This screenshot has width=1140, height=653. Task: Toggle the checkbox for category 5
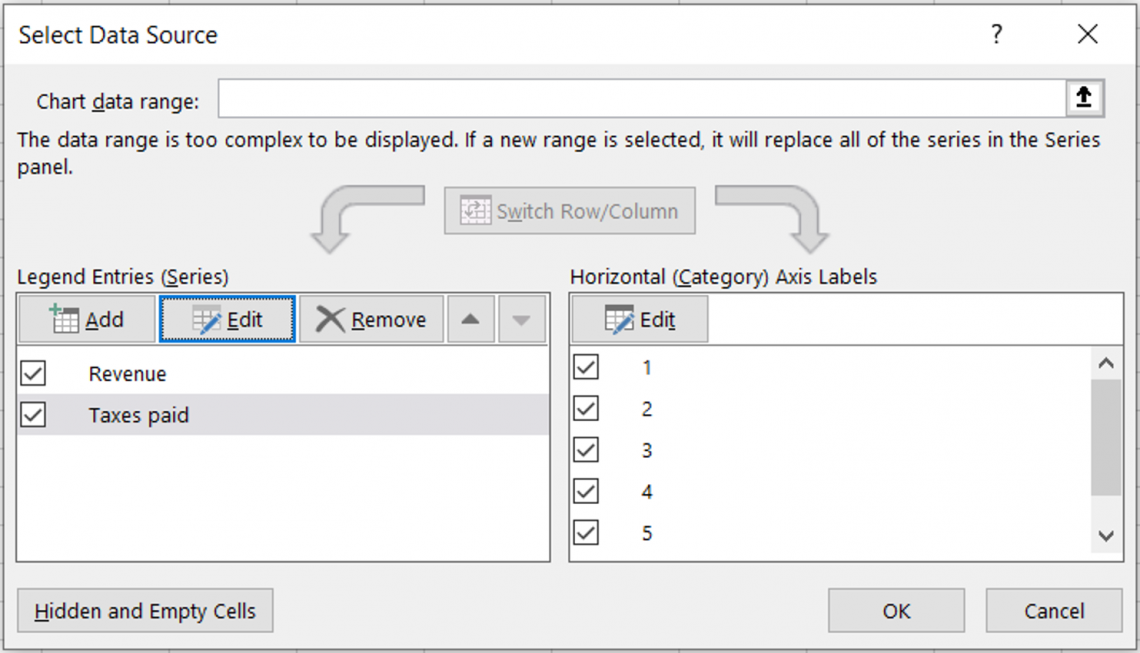[586, 533]
